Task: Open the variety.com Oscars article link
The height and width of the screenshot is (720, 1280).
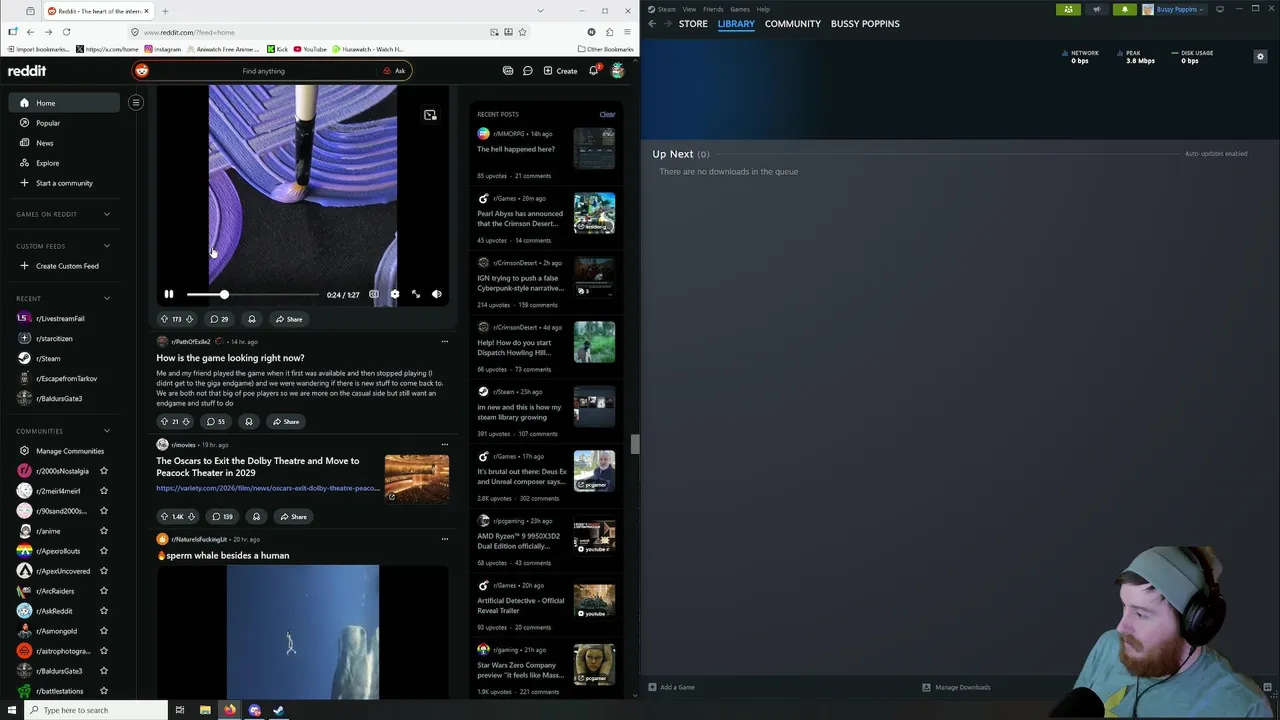Action: 267,488
